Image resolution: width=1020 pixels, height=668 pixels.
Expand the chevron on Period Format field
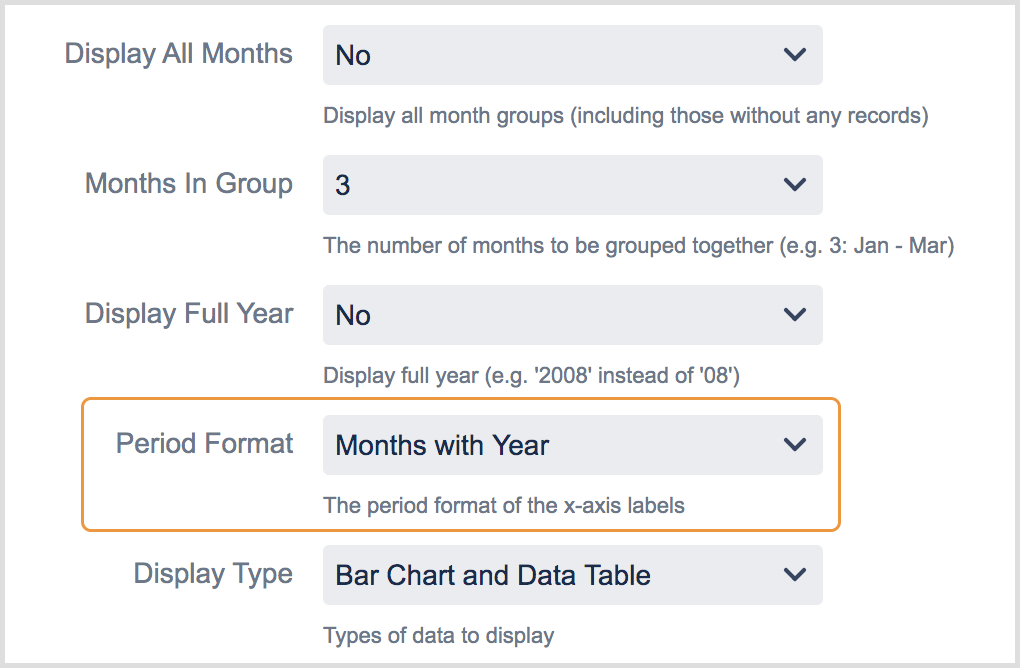point(795,445)
